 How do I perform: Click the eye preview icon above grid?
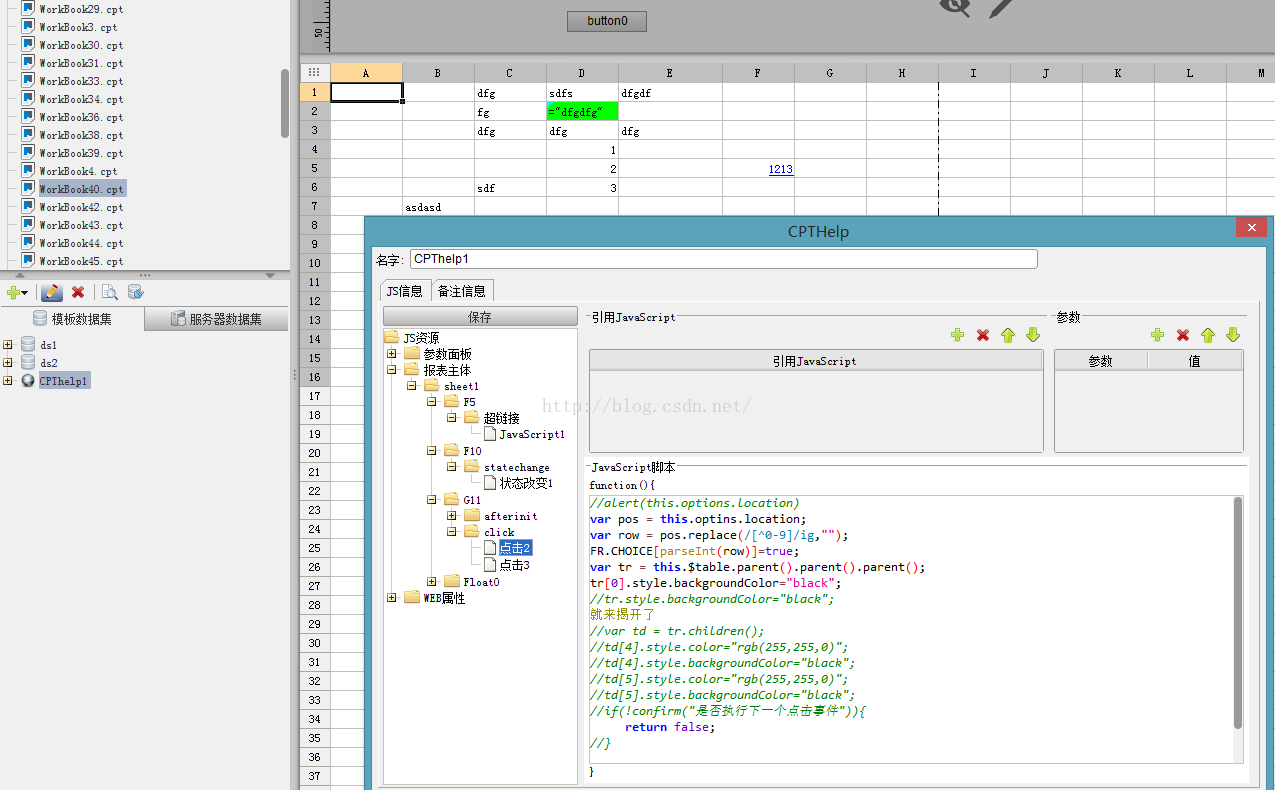(x=955, y=6)
